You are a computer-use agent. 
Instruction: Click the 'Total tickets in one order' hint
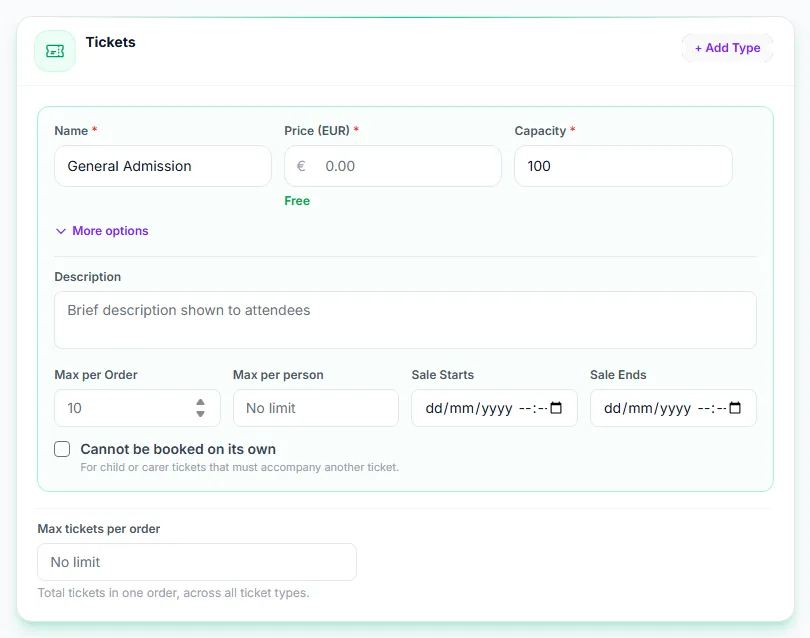(x=174, y=593)
